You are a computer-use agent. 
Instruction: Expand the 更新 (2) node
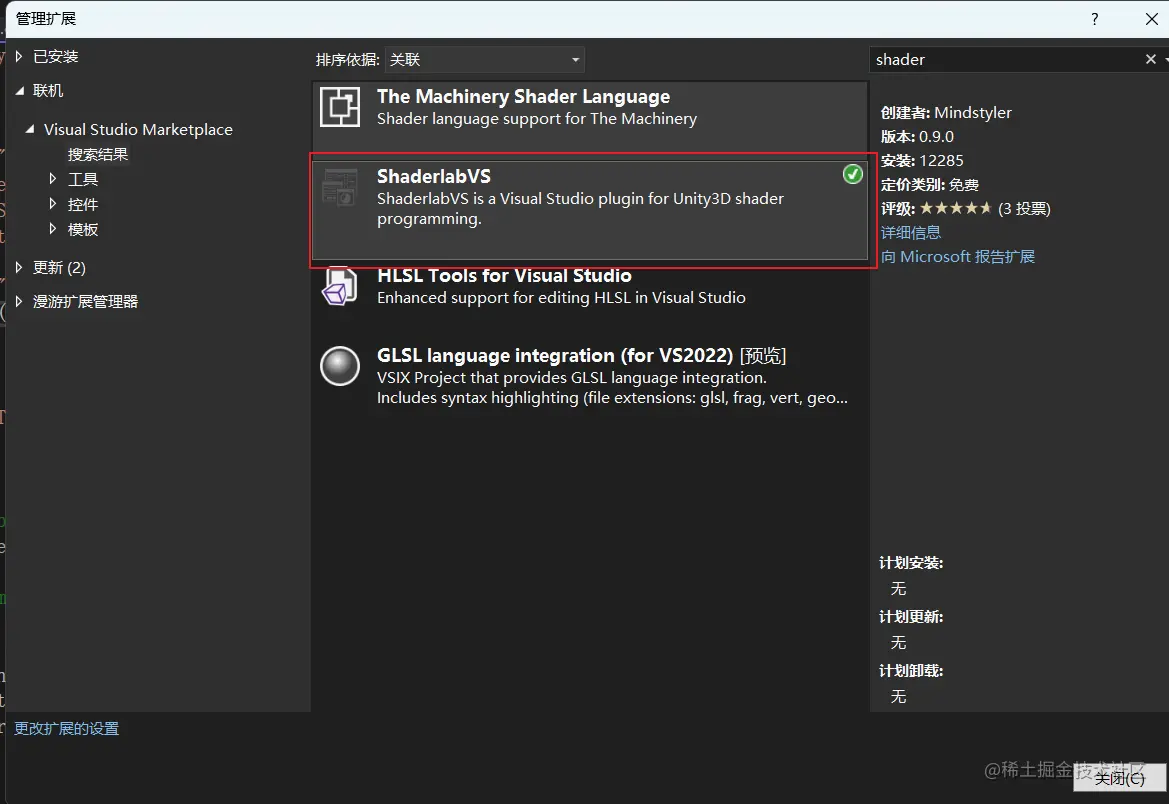point(19,267)
